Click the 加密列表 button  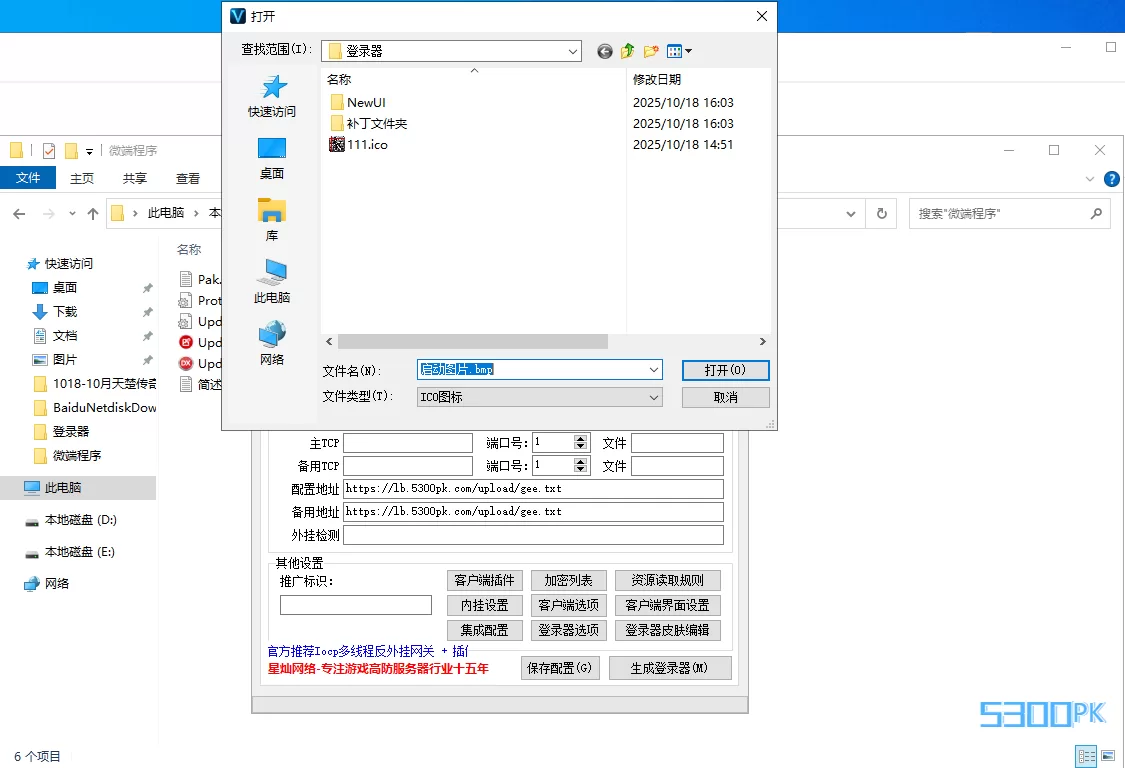coord(569,580)
